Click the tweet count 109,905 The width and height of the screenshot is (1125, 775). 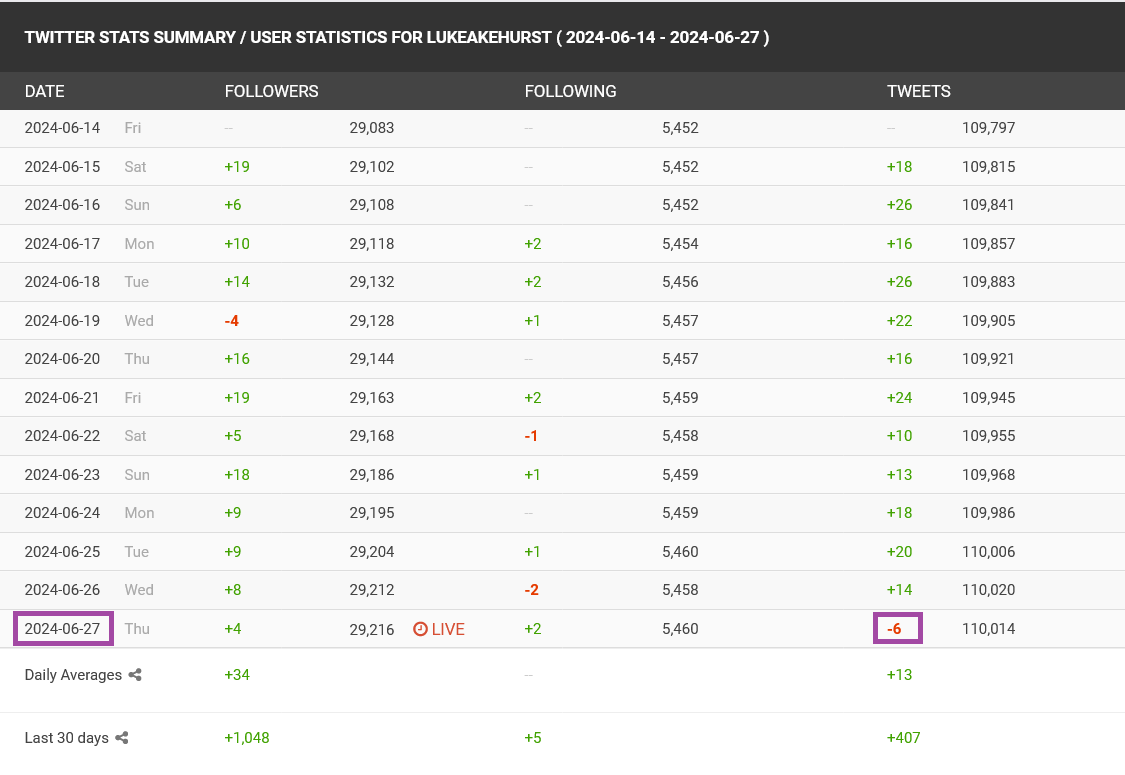pyautogui.click(x=989, y=320)
